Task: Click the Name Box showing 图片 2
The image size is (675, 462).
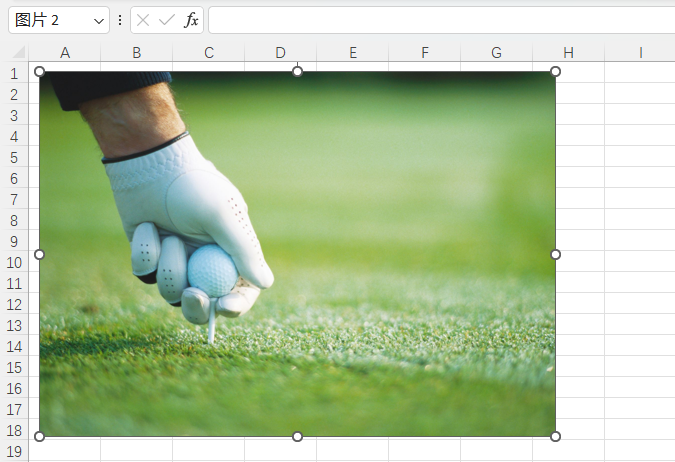Action: click(x=59, y=20)
